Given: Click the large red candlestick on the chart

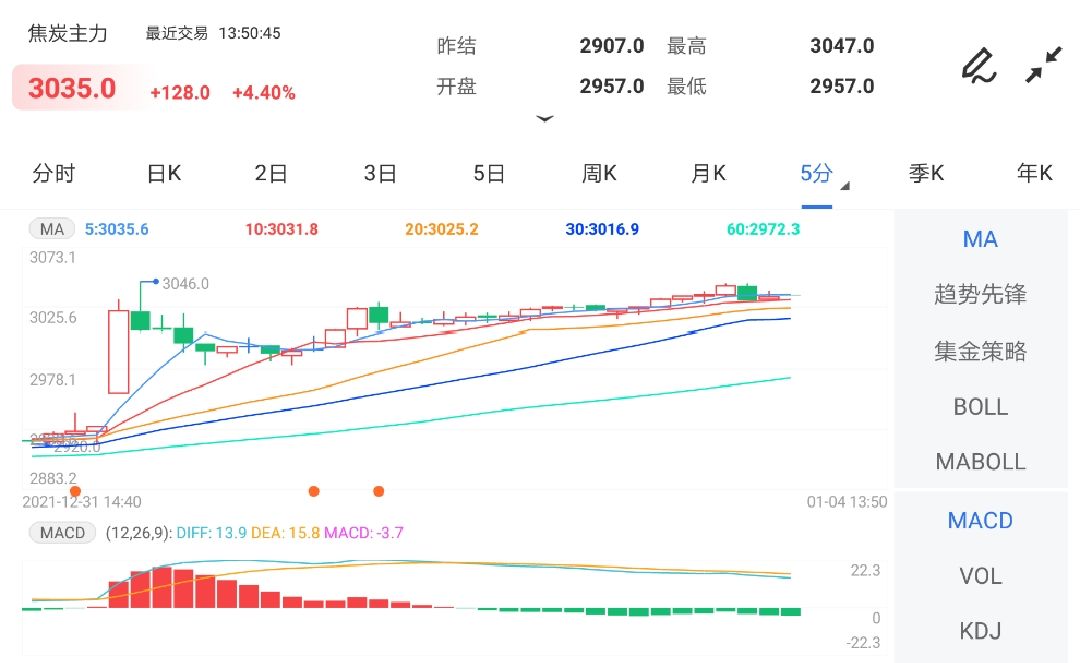Looking at the screenshot, I should click(x=118, y=351).
